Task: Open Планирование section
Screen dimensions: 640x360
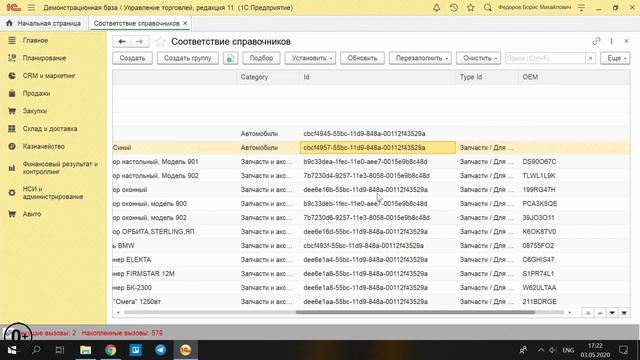Action: click(44, 58)
